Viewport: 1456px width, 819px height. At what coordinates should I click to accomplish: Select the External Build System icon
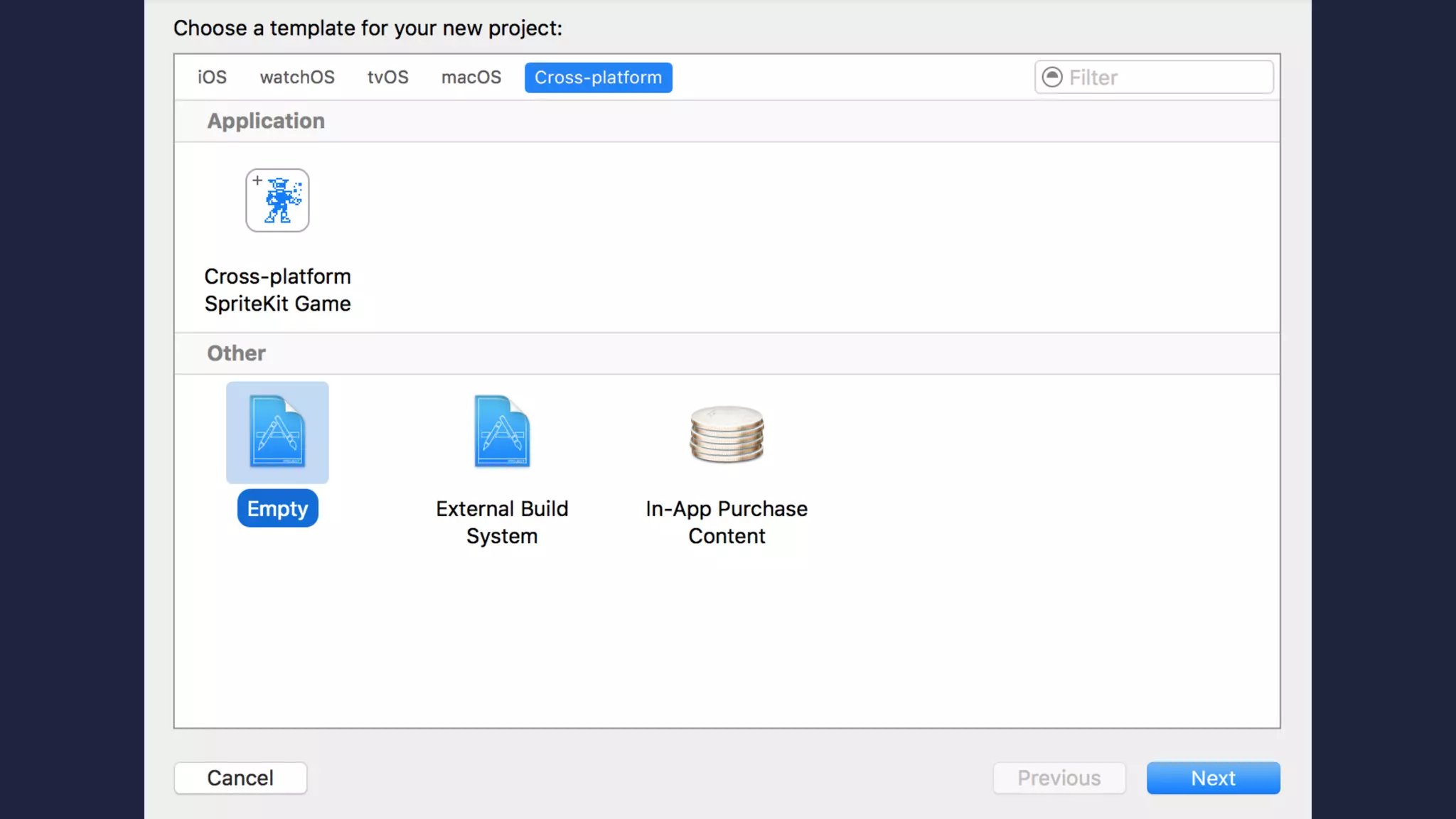click(x=502, y=432)
